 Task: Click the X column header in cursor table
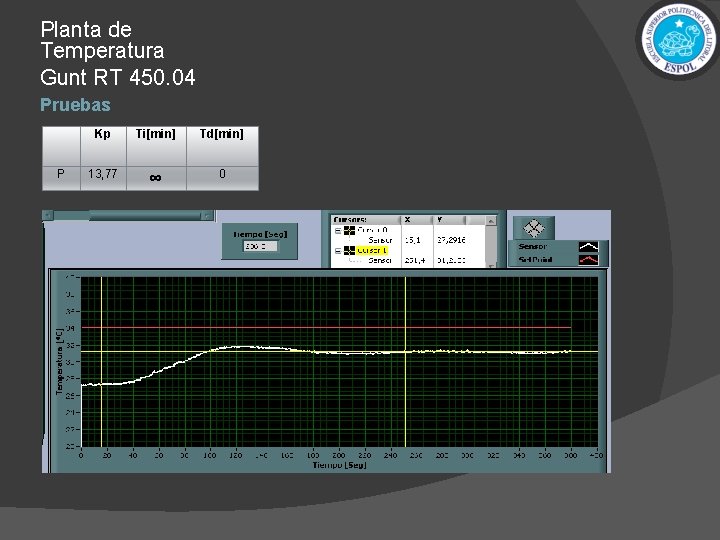[417, 220]
